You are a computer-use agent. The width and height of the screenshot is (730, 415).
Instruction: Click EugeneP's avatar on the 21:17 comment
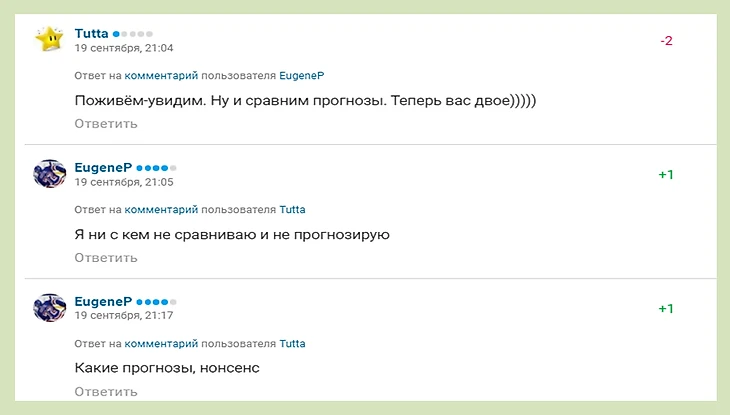49,308
